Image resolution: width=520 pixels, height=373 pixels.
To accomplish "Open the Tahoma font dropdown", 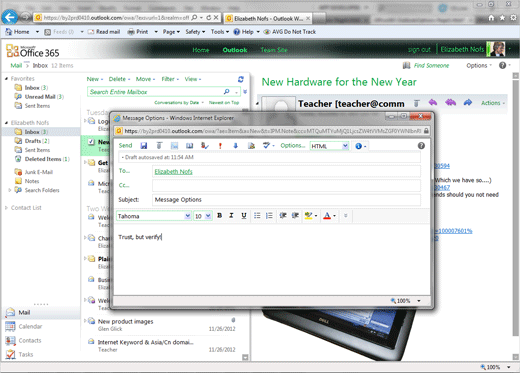I will [188, 216].
